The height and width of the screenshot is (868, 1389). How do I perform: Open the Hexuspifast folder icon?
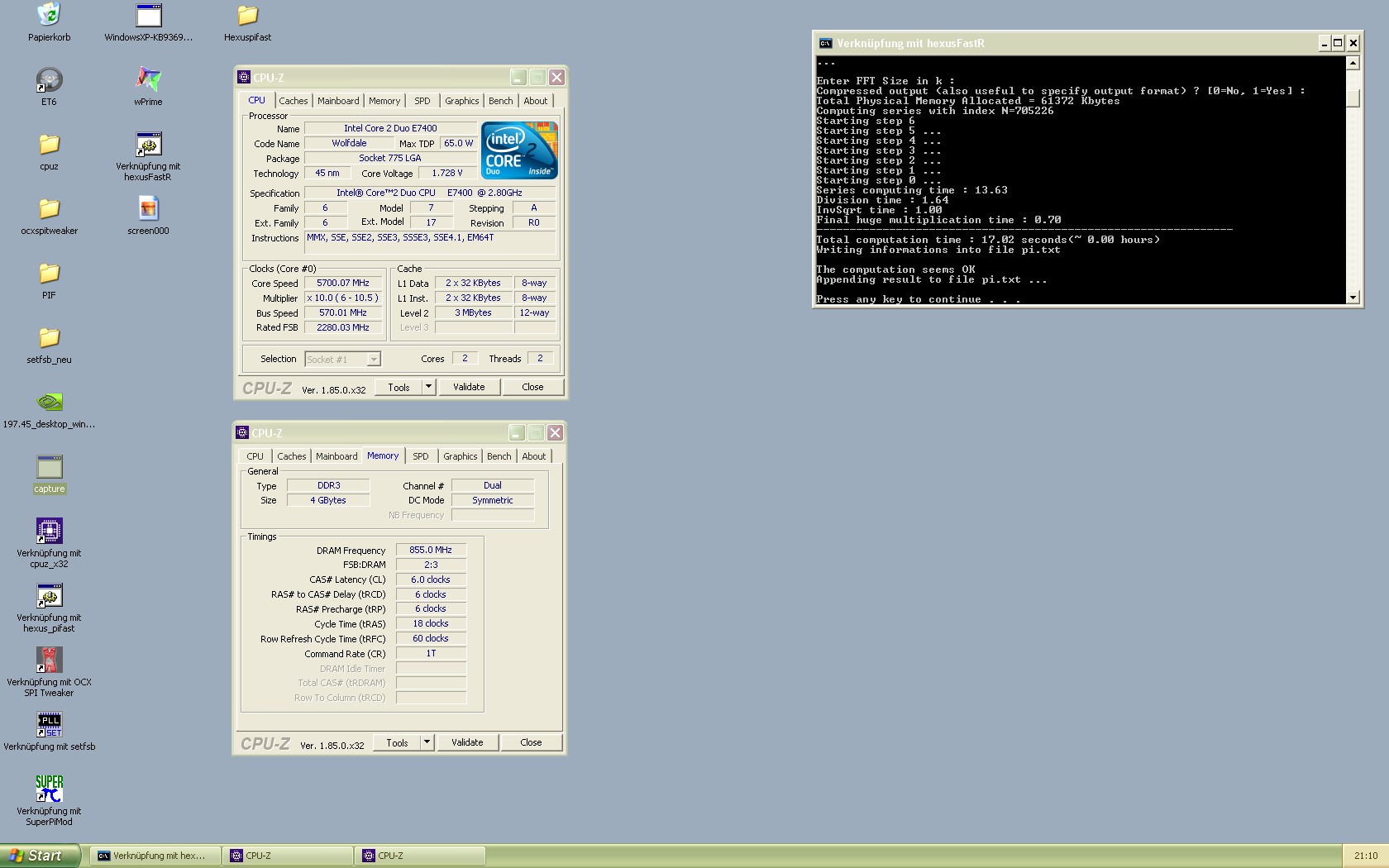pos(247,16)
